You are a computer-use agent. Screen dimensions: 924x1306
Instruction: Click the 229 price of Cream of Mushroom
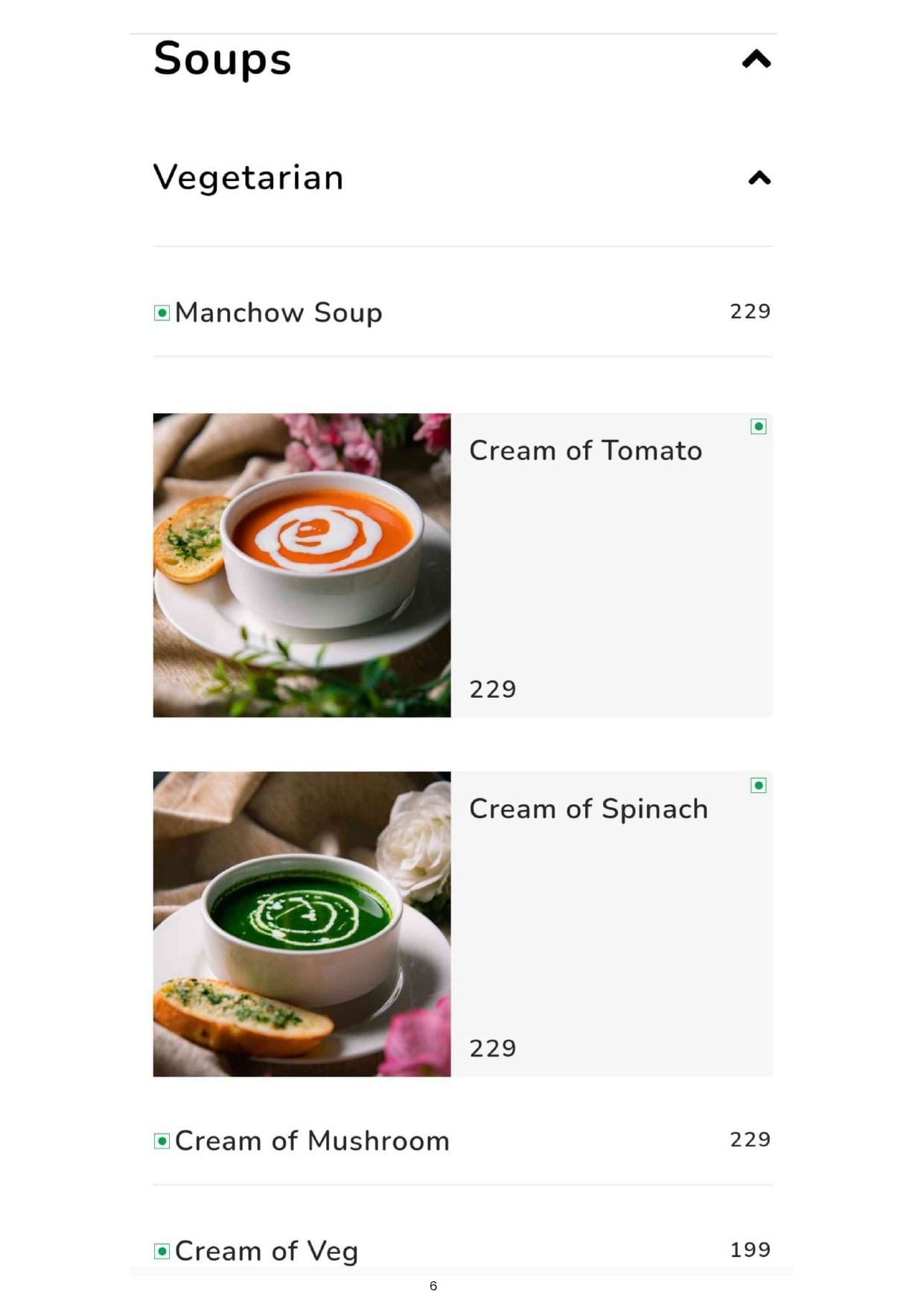(750, 1139)
